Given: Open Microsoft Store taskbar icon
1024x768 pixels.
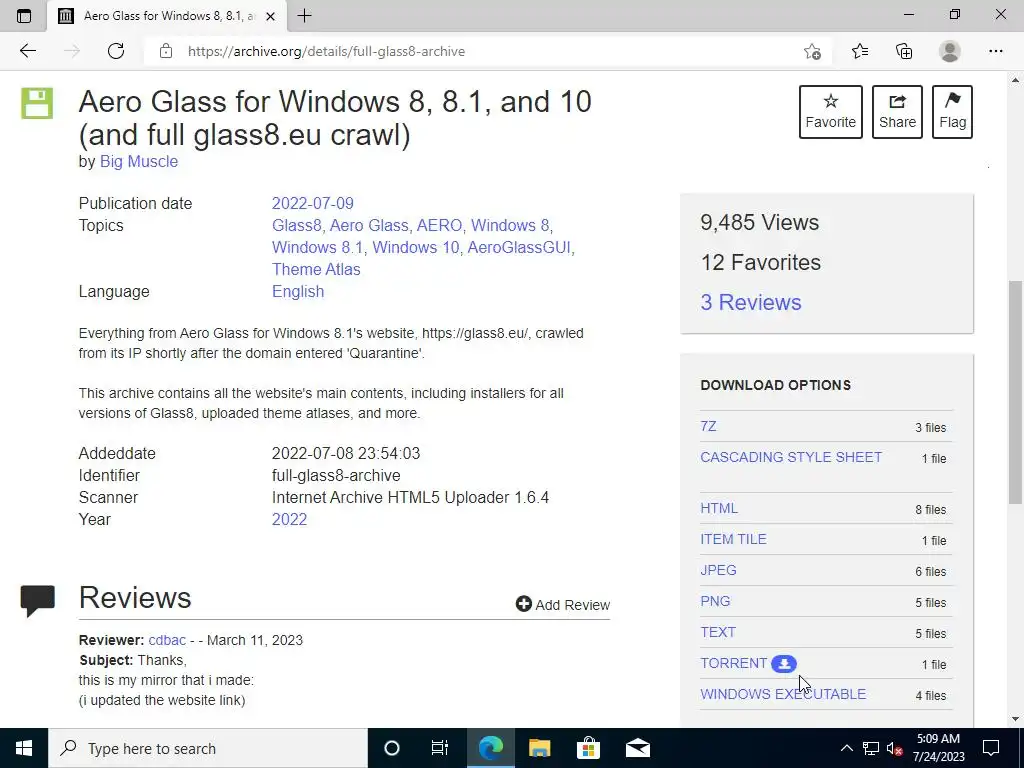Looking at the screenshot, I should pos(588,748).
